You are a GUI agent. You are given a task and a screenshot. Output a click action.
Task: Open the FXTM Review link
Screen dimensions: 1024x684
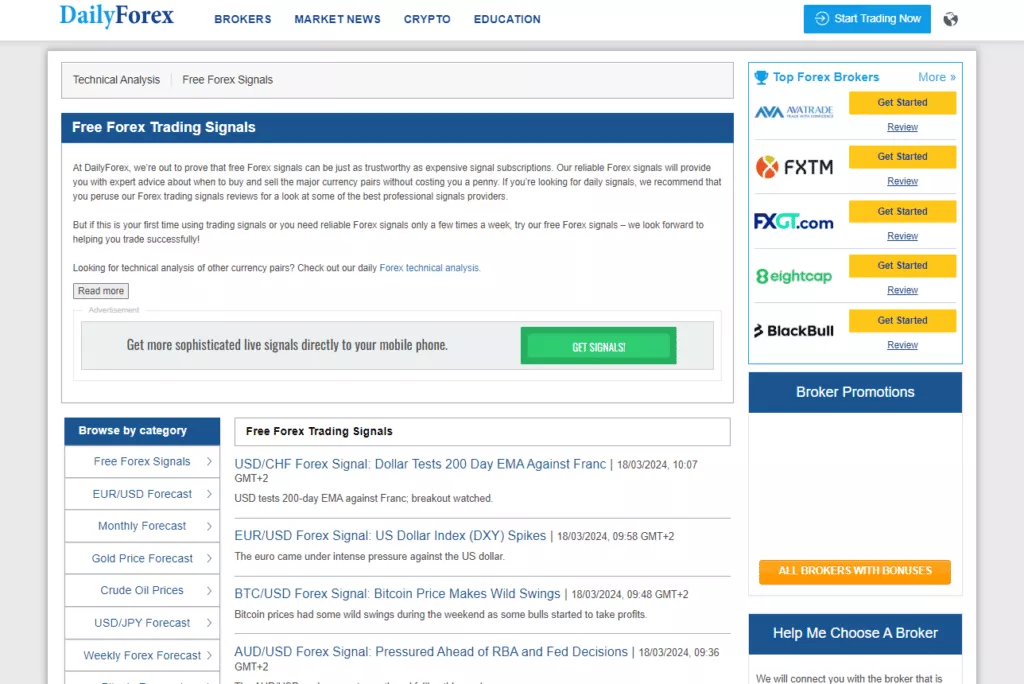pyautogui.click(x=902, y=182)
